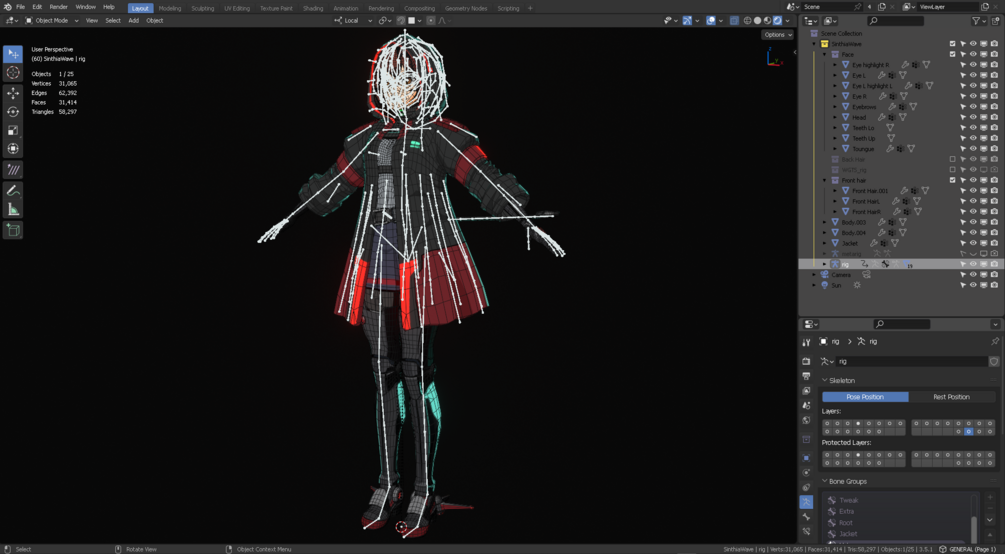Choose the Add Cube tool
Image resolution: width=1005 pixels, height=554 pixels.
(13, 230)
